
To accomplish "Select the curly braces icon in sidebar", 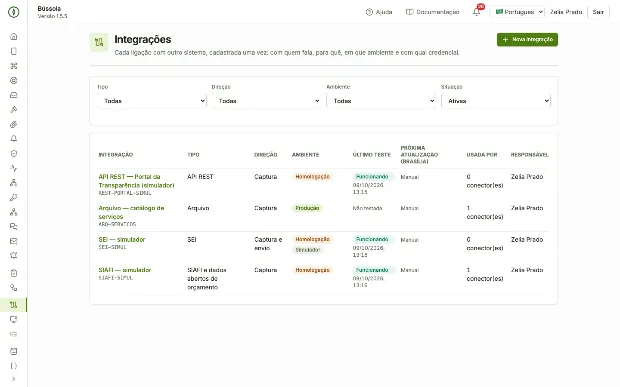I will pos(13,366).
